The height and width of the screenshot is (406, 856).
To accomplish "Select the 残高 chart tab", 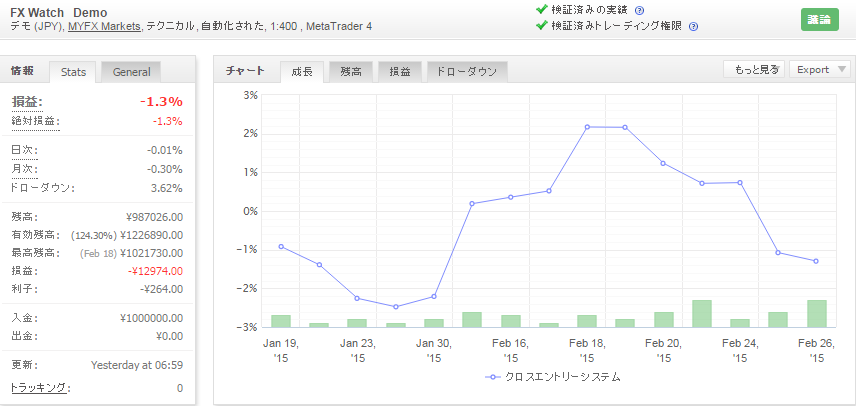I will coord(351,71).
